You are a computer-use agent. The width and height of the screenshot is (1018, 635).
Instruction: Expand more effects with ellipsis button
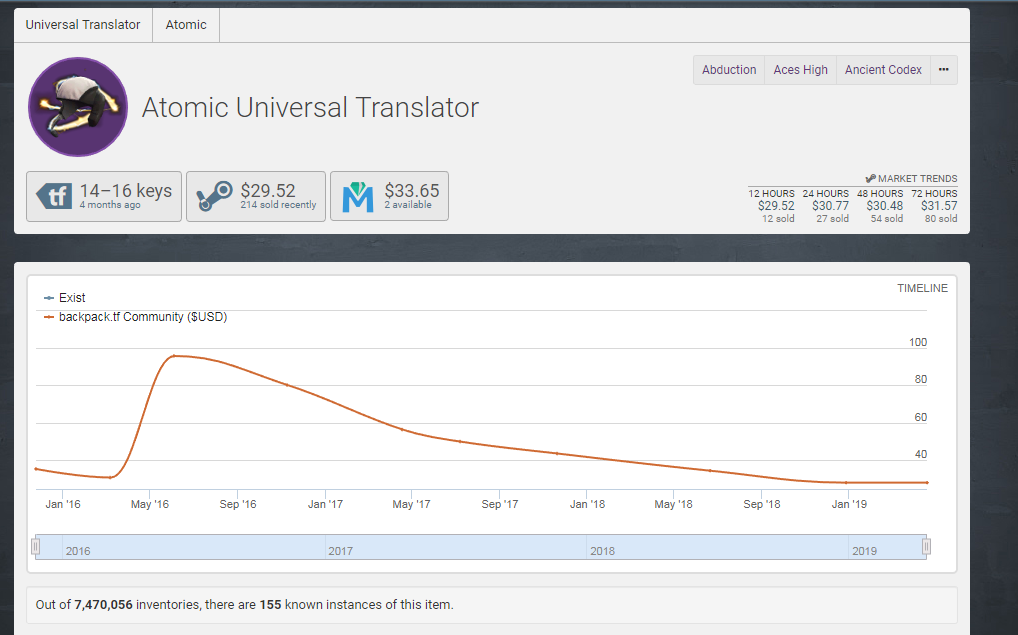(x=944, y=69)
